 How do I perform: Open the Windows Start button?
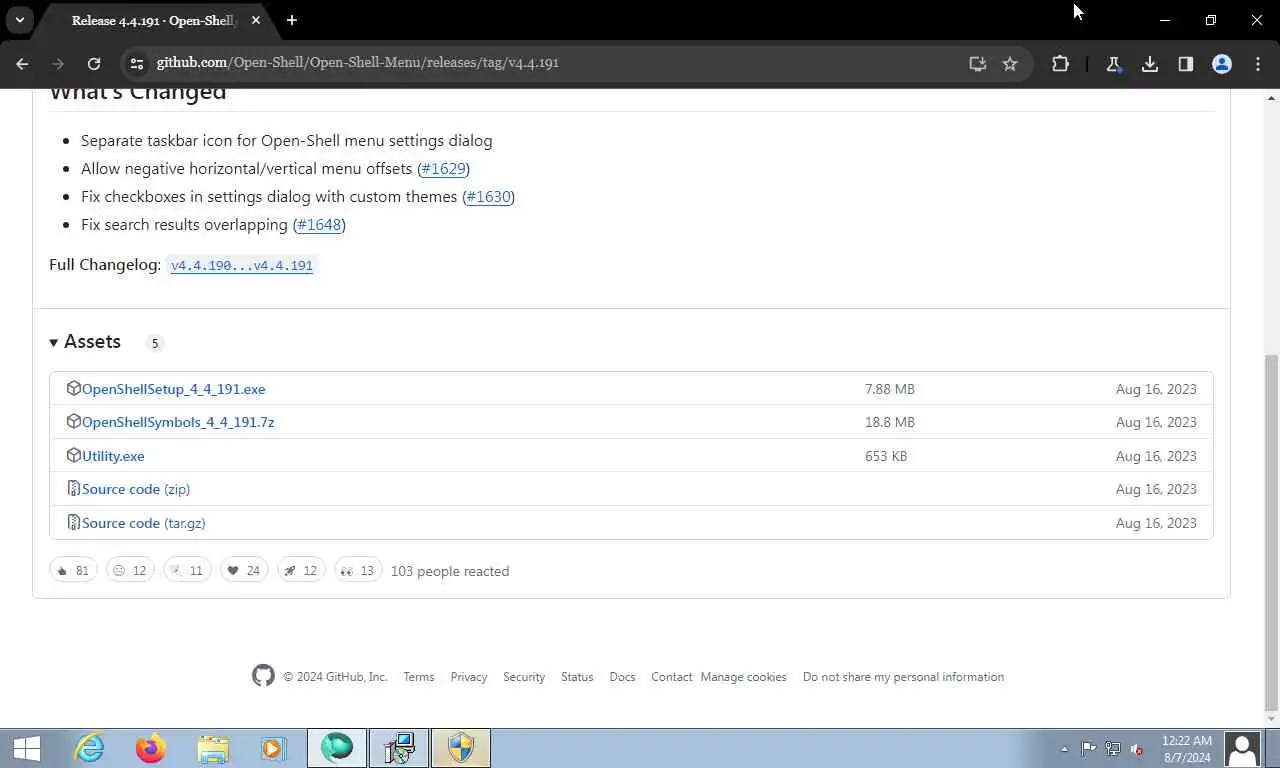coord(27,748)
